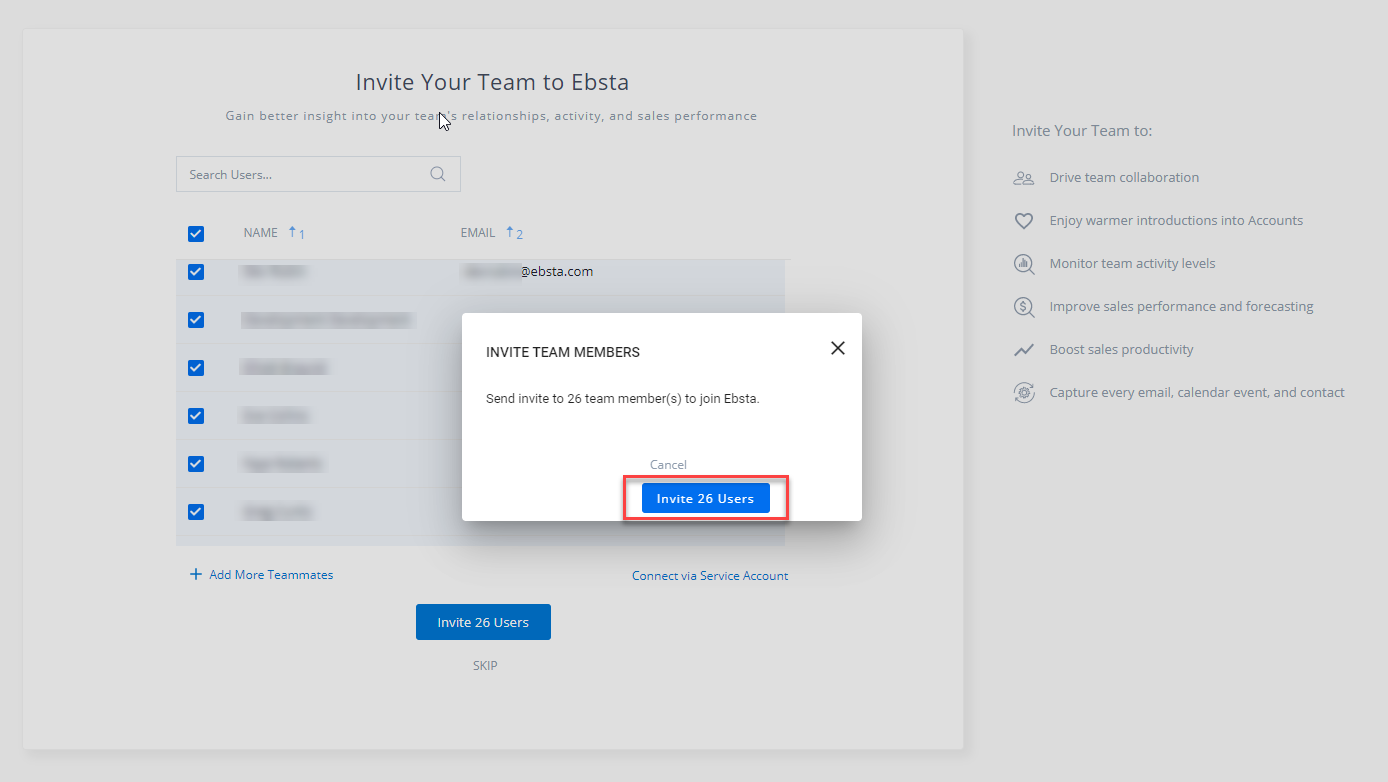Viewport: 1388px width, 782px height.
Task: Click the @ebsta.com email cell
Action: click(528, 271)
